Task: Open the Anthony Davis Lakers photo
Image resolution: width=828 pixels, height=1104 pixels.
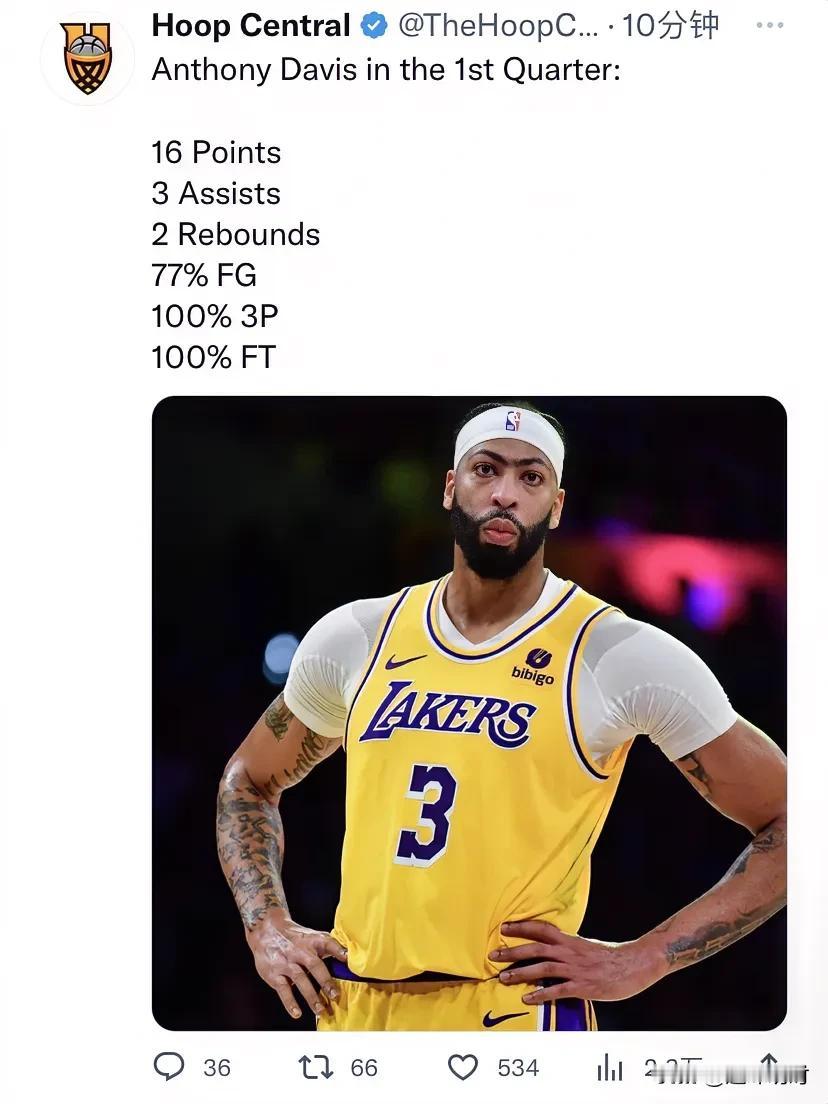Action: coord(469,713)
